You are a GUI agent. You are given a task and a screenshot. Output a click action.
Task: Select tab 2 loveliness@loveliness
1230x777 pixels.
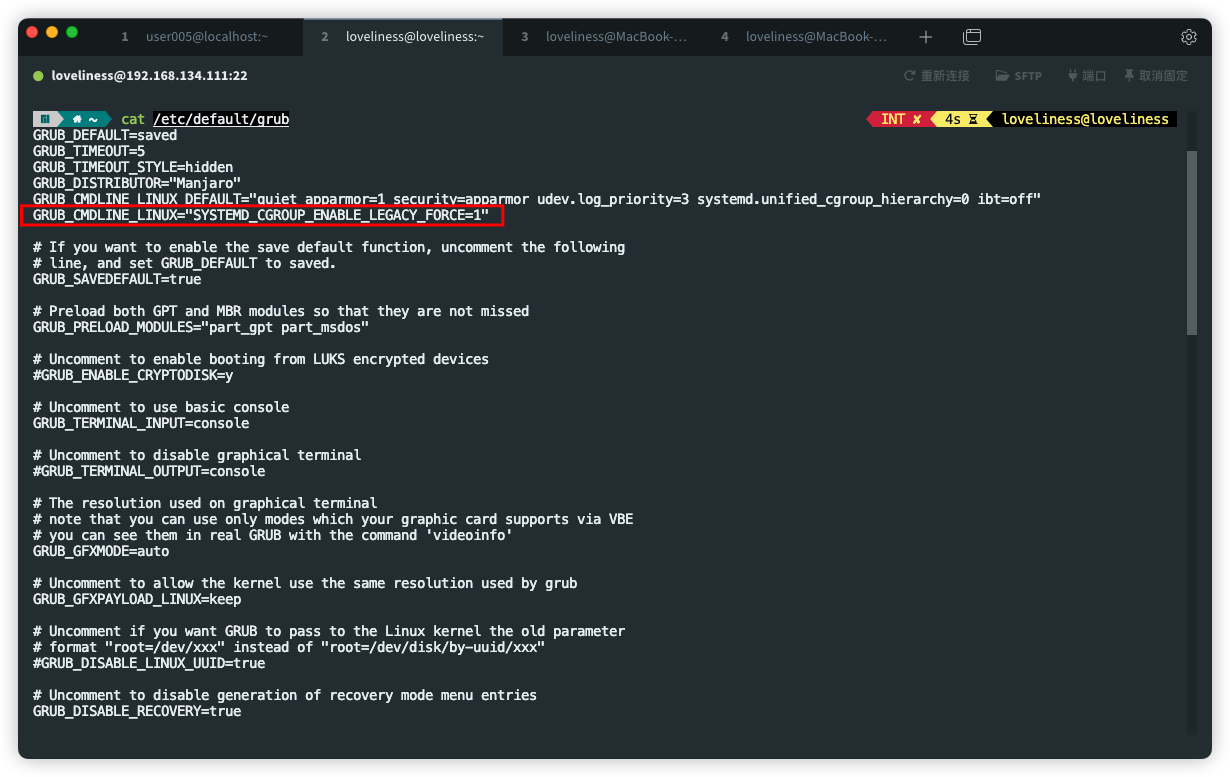coord(403,37)
